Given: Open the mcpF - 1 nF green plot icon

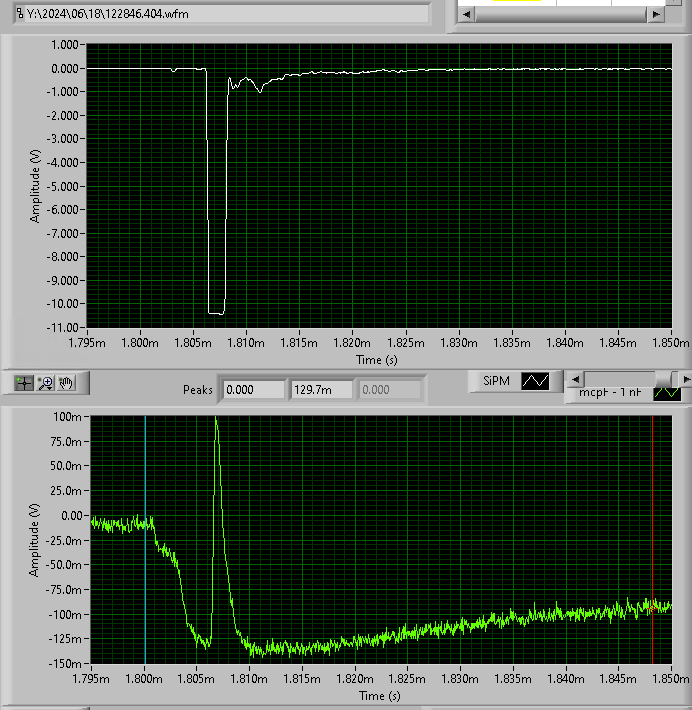Looking at the screenshot, I should click(667, 393).
